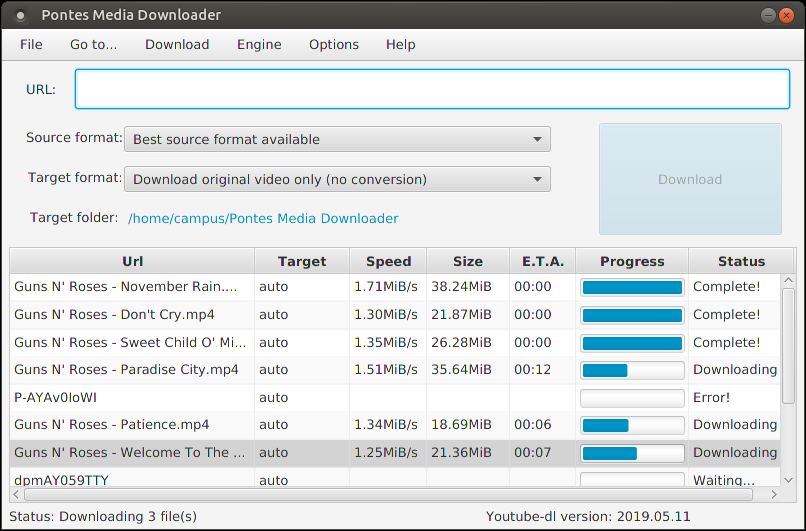Viewport: 806px width, 531px height.
Task: Select the failed P-AYAv0IoWI entry
Action: point(126,397)
